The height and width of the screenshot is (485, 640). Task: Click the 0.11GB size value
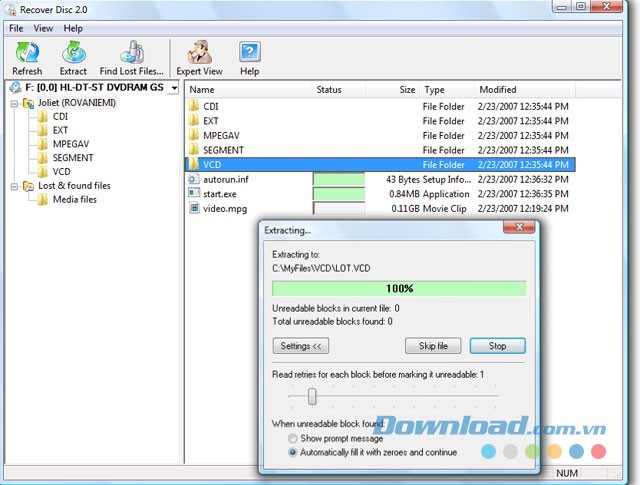405,209
